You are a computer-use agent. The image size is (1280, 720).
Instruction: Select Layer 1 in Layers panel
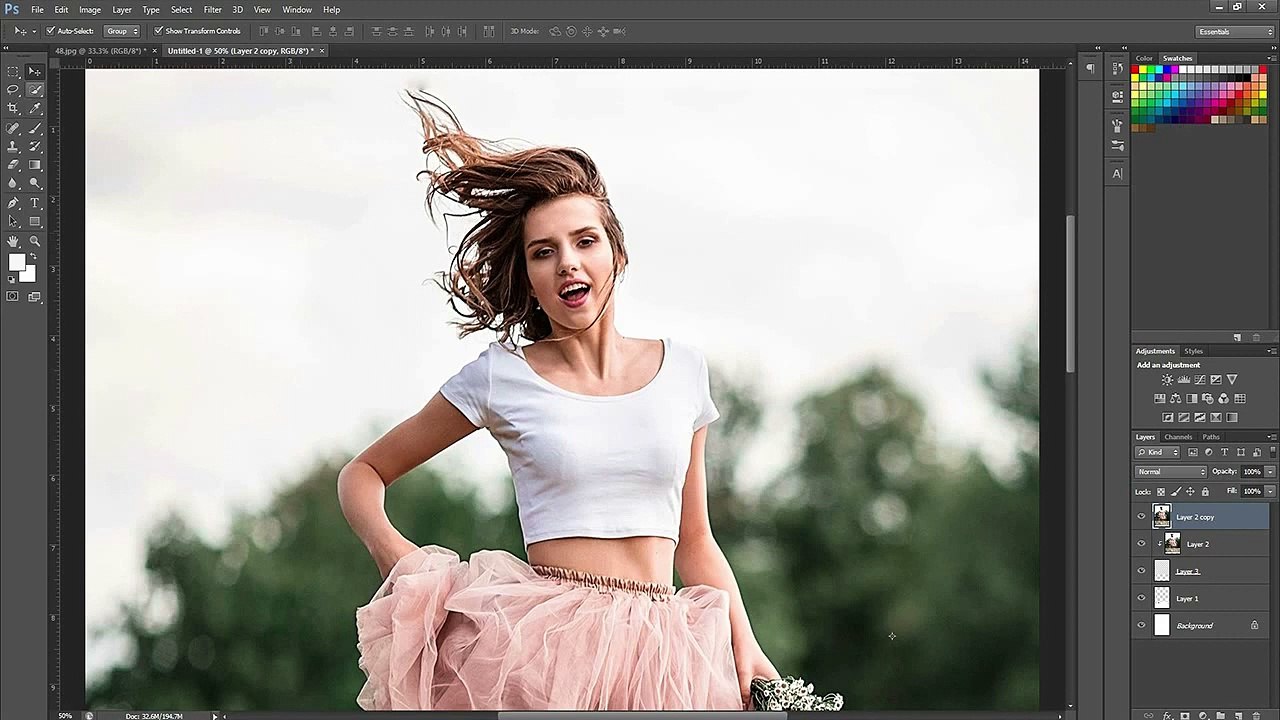[x=1201, y=598]
